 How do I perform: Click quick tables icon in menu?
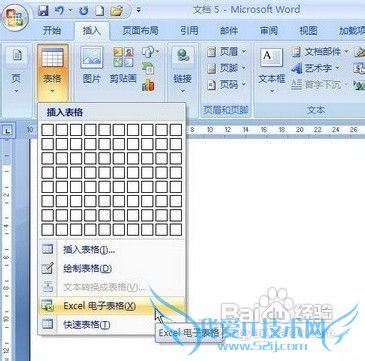48,324
